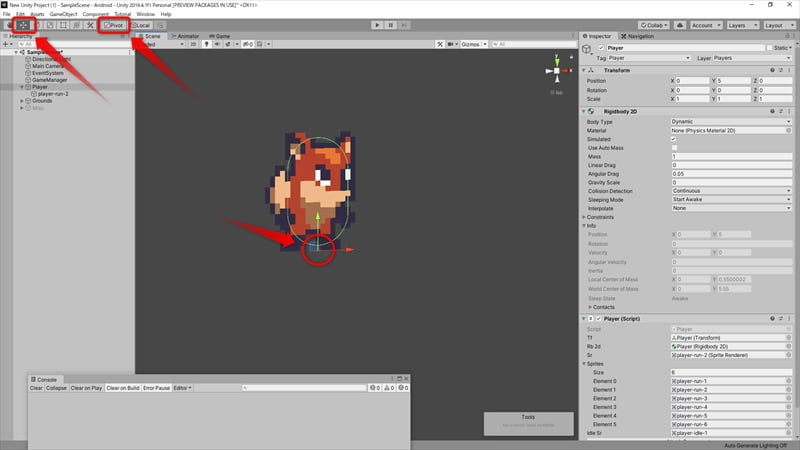The height and width of the screenshot is (450, 800).
Task: Open the Inspector Layer Players dropdown
Action: coord(752,58)
